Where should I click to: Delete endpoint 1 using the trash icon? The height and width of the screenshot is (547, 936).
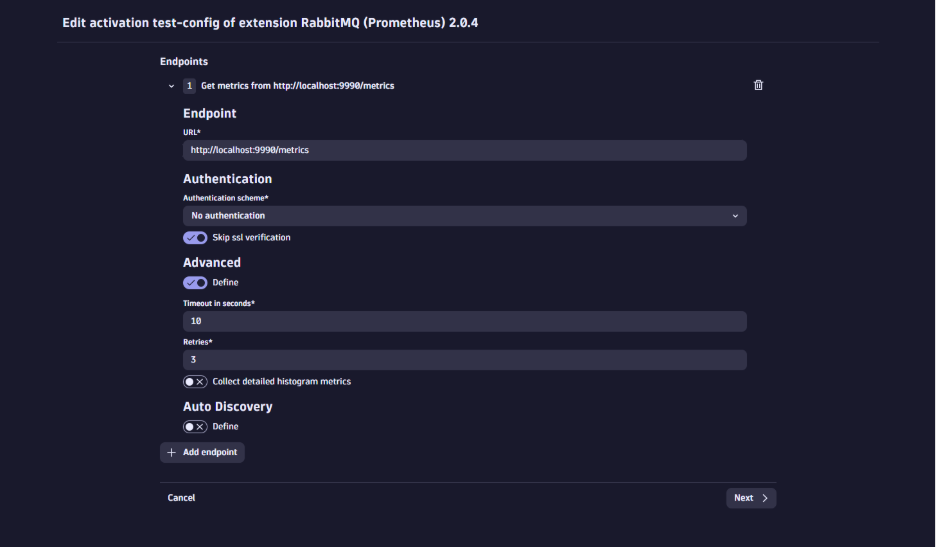(x=758, y=85)
